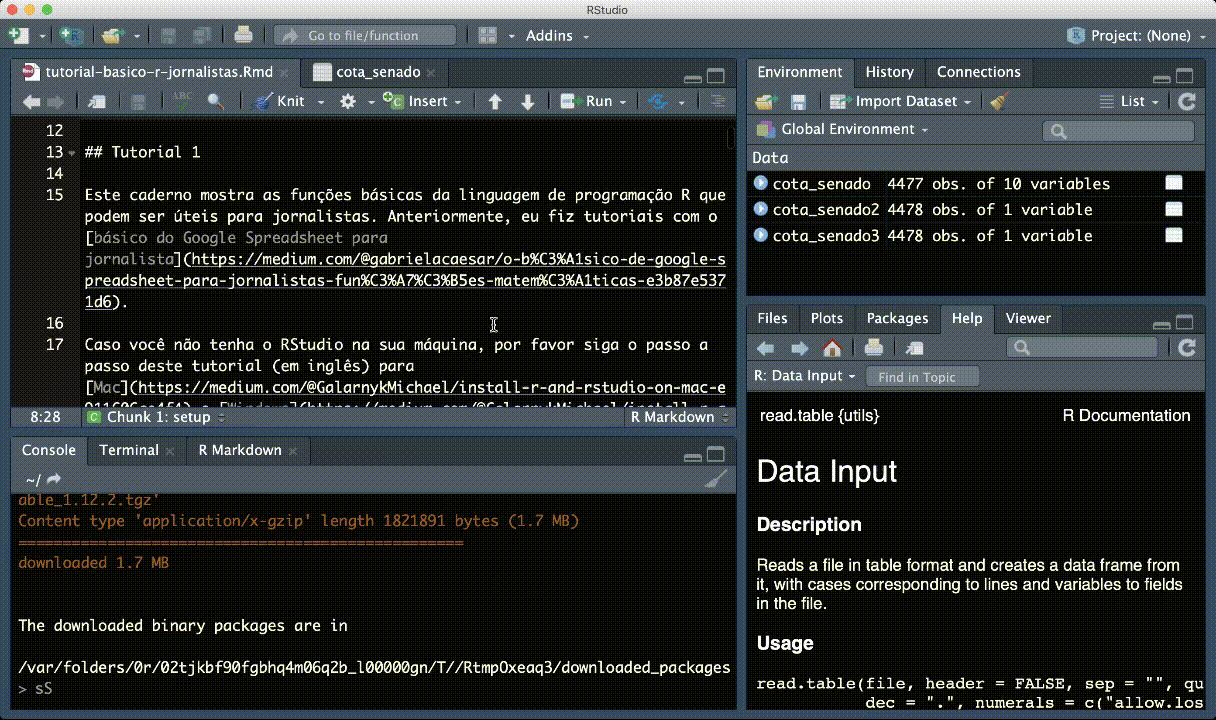Image resolution: width=1216 pixels, height=720 pixels.
Task: Expand the cota_senado2 data entry
Action: 761,209
